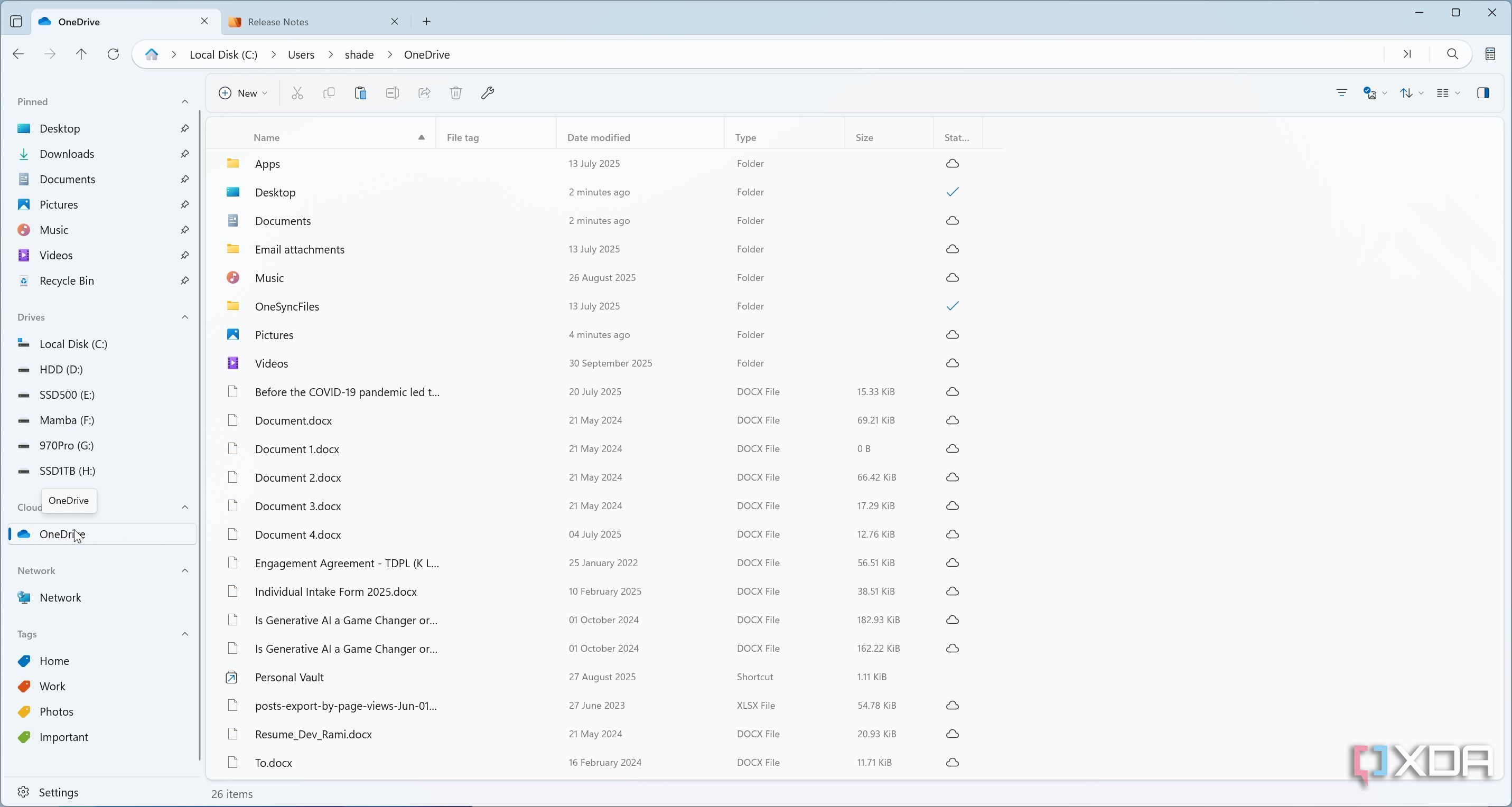1512x807 pixels.
Task: Click shade in the breadcrumb path
Action: [359, 54]
